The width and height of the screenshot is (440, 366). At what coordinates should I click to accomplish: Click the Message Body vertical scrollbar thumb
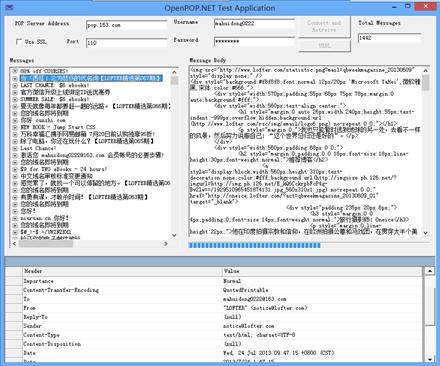tap(425, 83)
